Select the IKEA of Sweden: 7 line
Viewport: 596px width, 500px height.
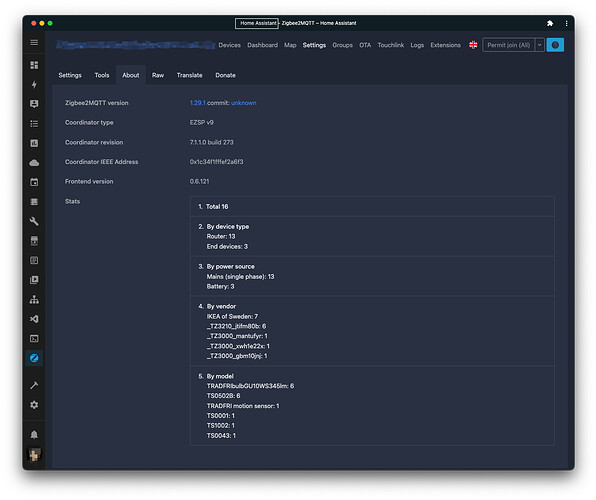232,316
